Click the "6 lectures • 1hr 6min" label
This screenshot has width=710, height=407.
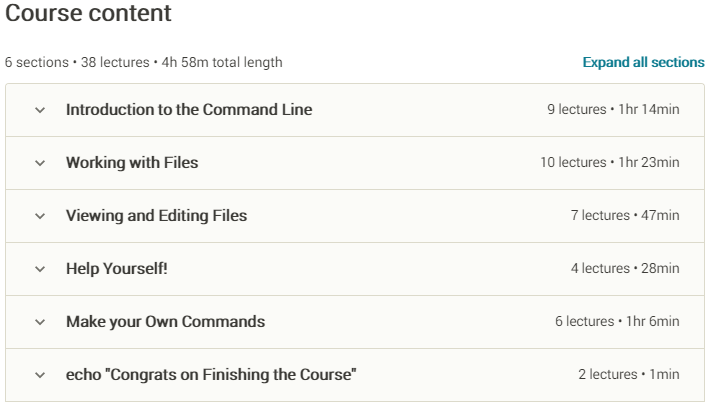(617, 322)
